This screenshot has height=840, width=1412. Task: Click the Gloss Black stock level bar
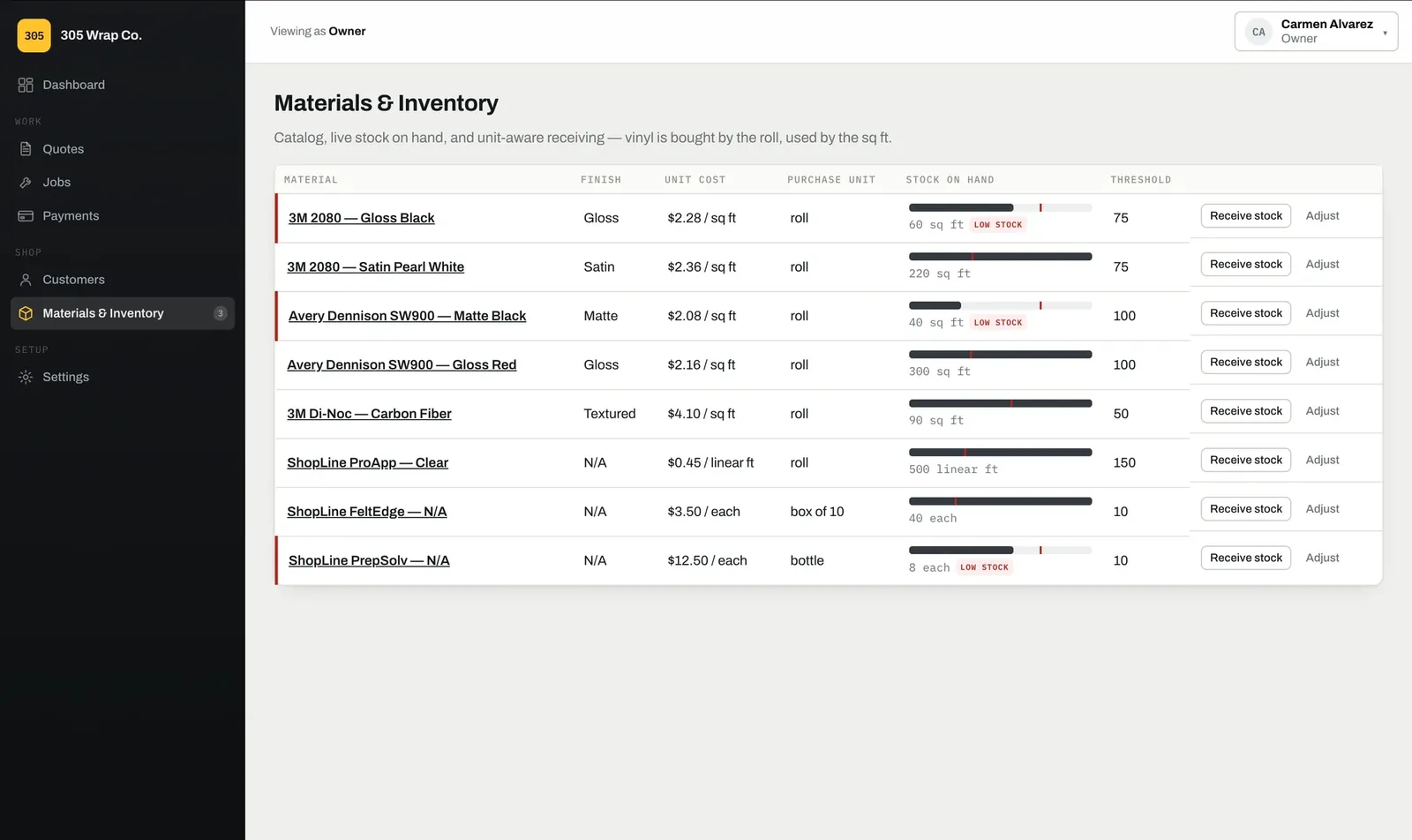[x=1000, y=207]
